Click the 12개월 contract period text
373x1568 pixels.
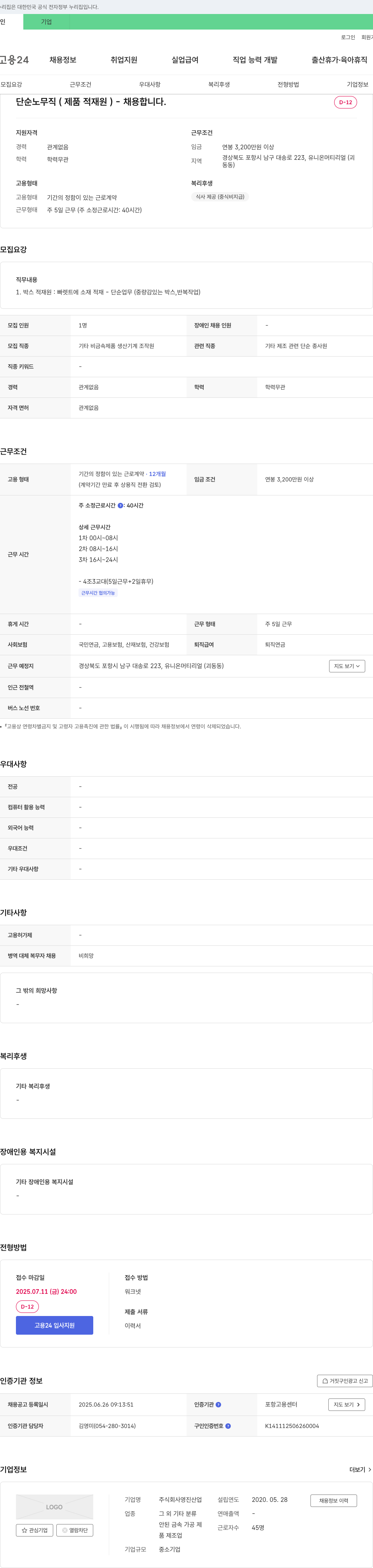point(158,474)
